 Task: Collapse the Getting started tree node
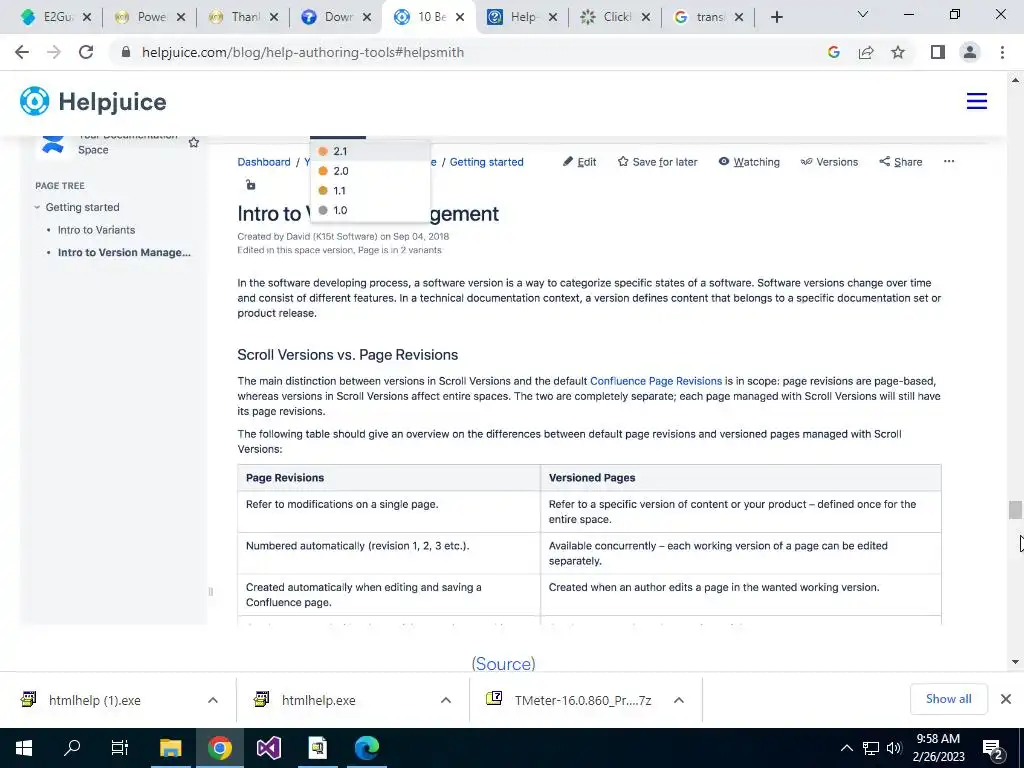point(37,208)
